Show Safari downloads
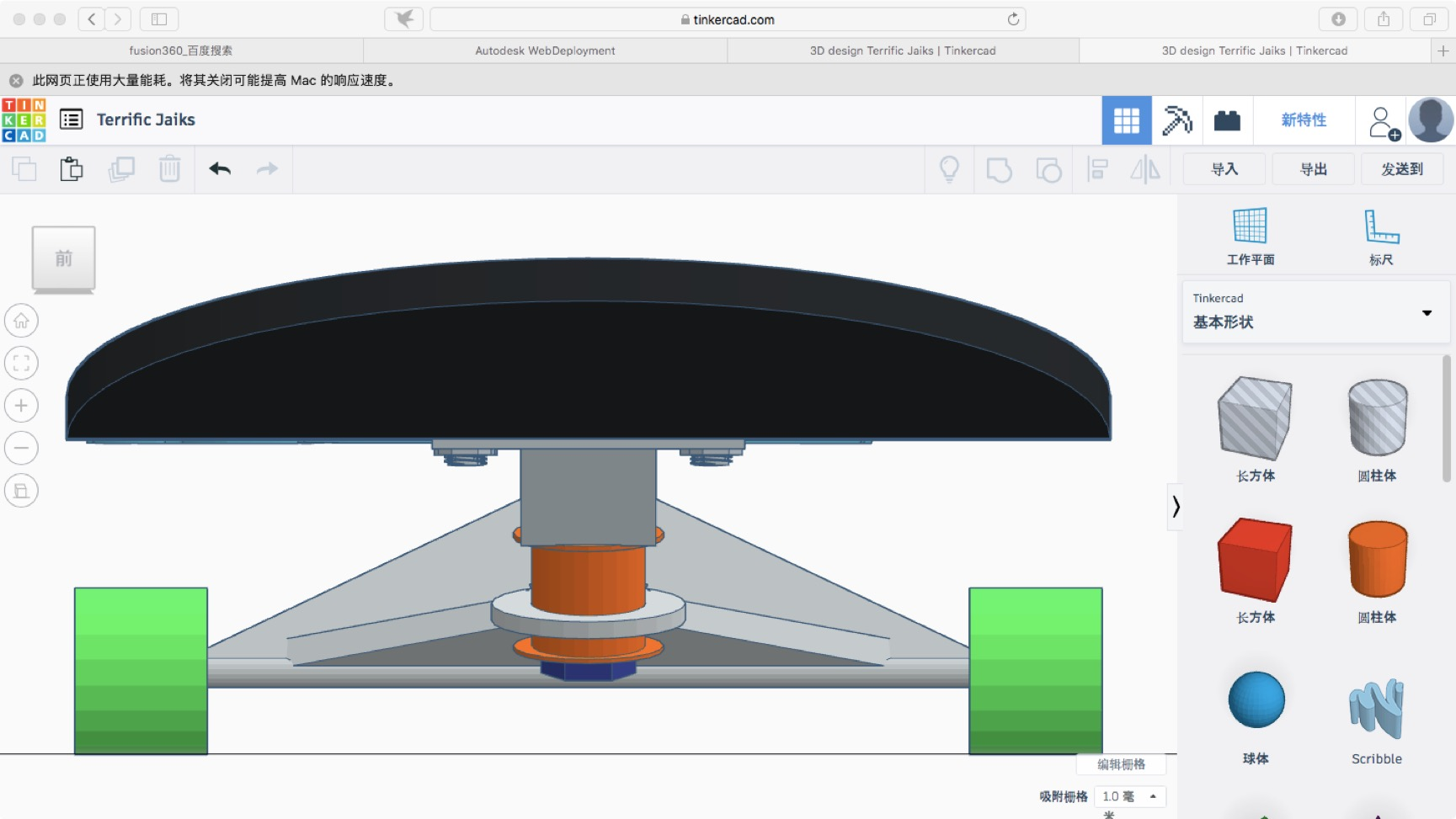The image size is (1456, 819). (1338, 19)
